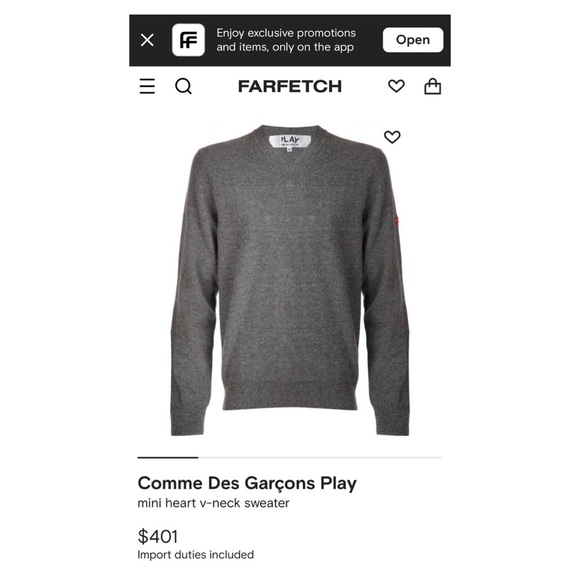Open the hamburger navigation menu
The height and width of the screenshot is (580, 580).
tap(147, 87)
